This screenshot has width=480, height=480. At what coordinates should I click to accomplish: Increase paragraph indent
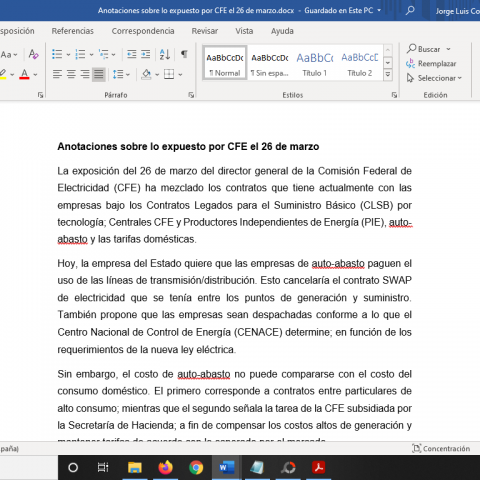146,54
